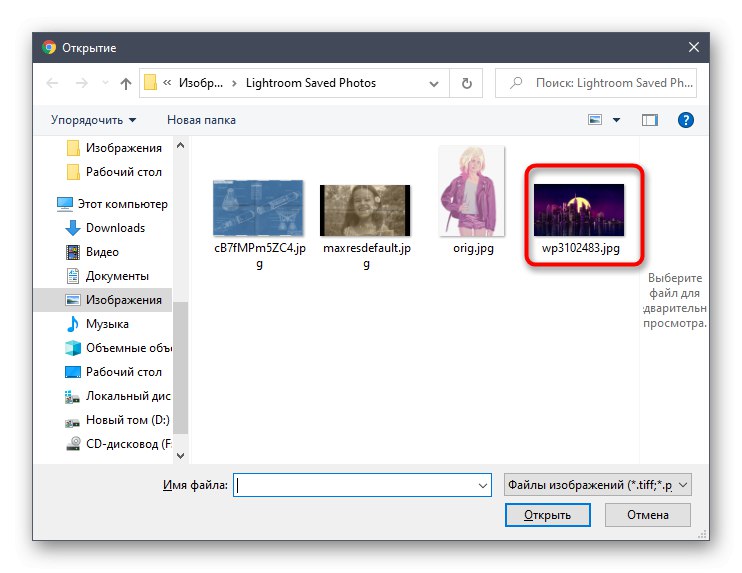Open the view options dropdown arrow
This screenshot has width=742, height=573.
pos(616,120)
